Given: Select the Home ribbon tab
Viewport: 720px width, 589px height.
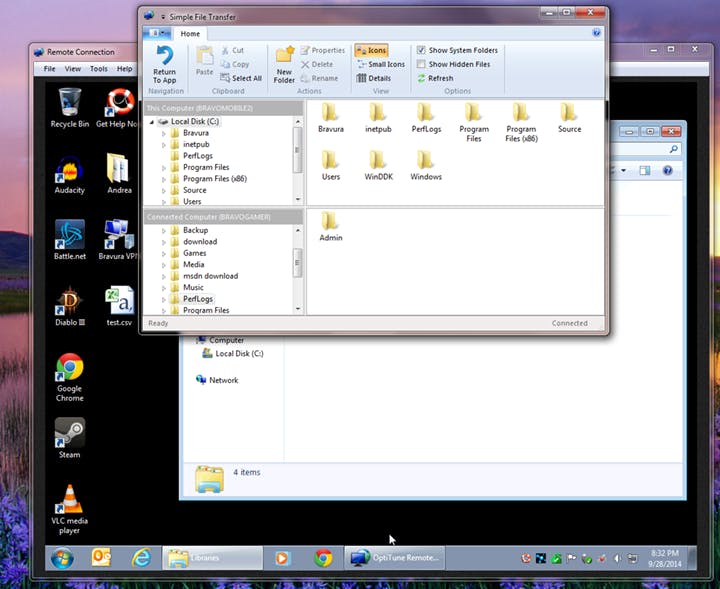Looking at the screenshot, I should tap(190, 33).
